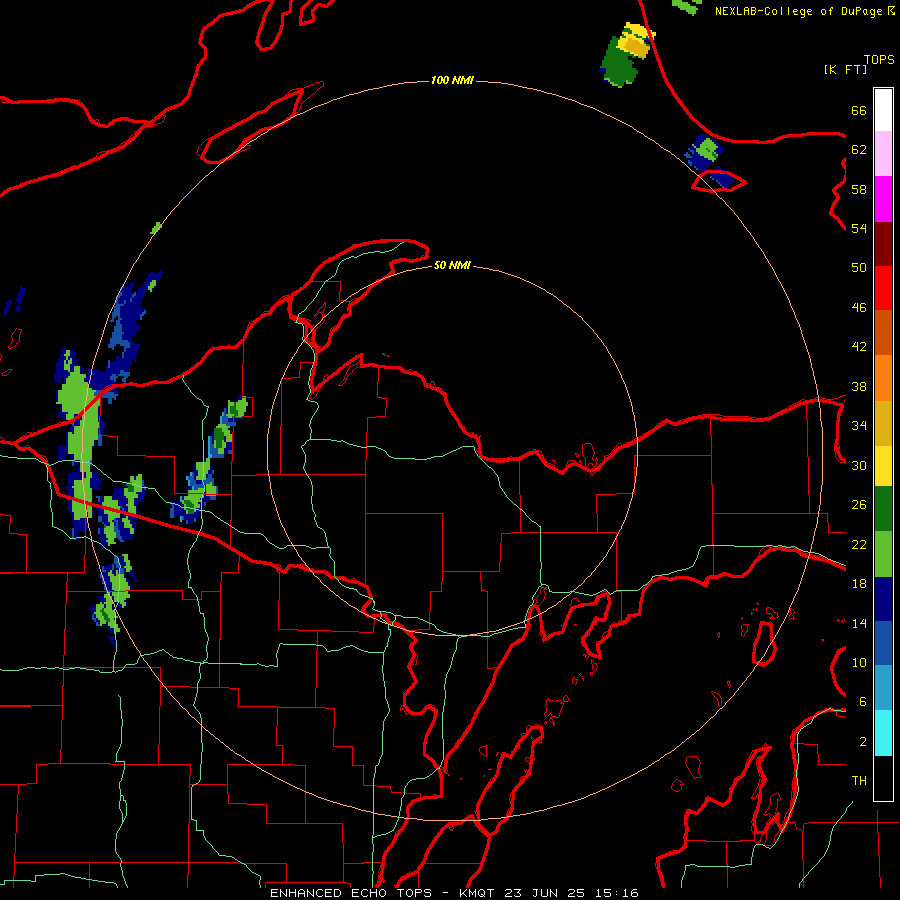Pick the dark red maroon legend swatch
This screenshot has width=900, height=900.
tap(883, 244)
